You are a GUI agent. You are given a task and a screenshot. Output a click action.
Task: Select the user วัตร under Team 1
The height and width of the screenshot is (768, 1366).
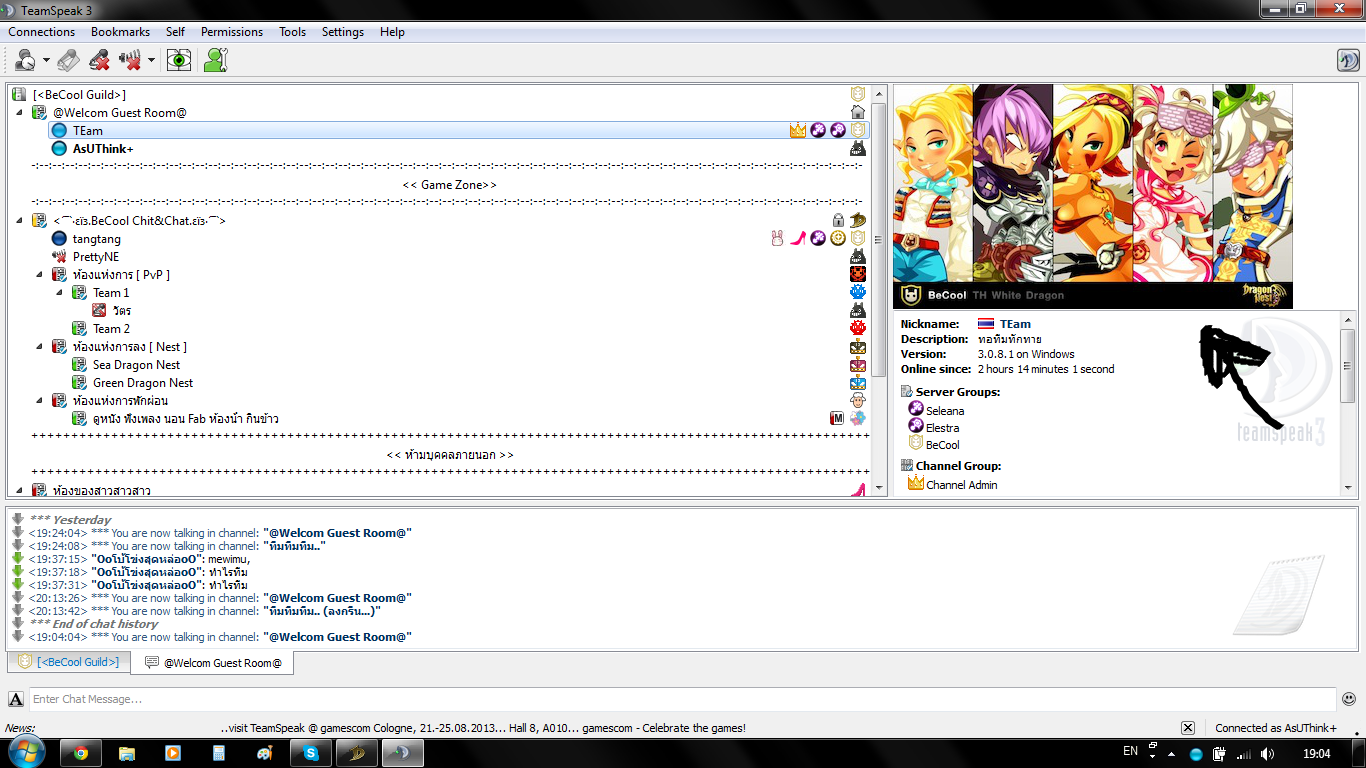coord(122,311)
